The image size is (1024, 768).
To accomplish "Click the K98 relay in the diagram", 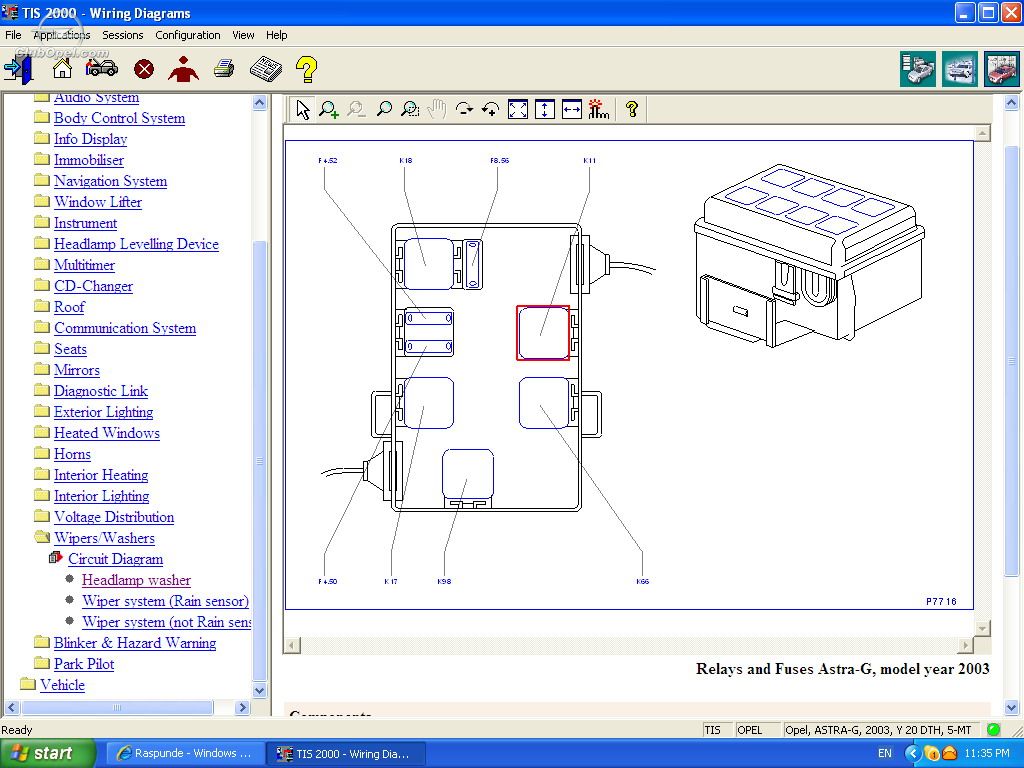I will [468, 474].
